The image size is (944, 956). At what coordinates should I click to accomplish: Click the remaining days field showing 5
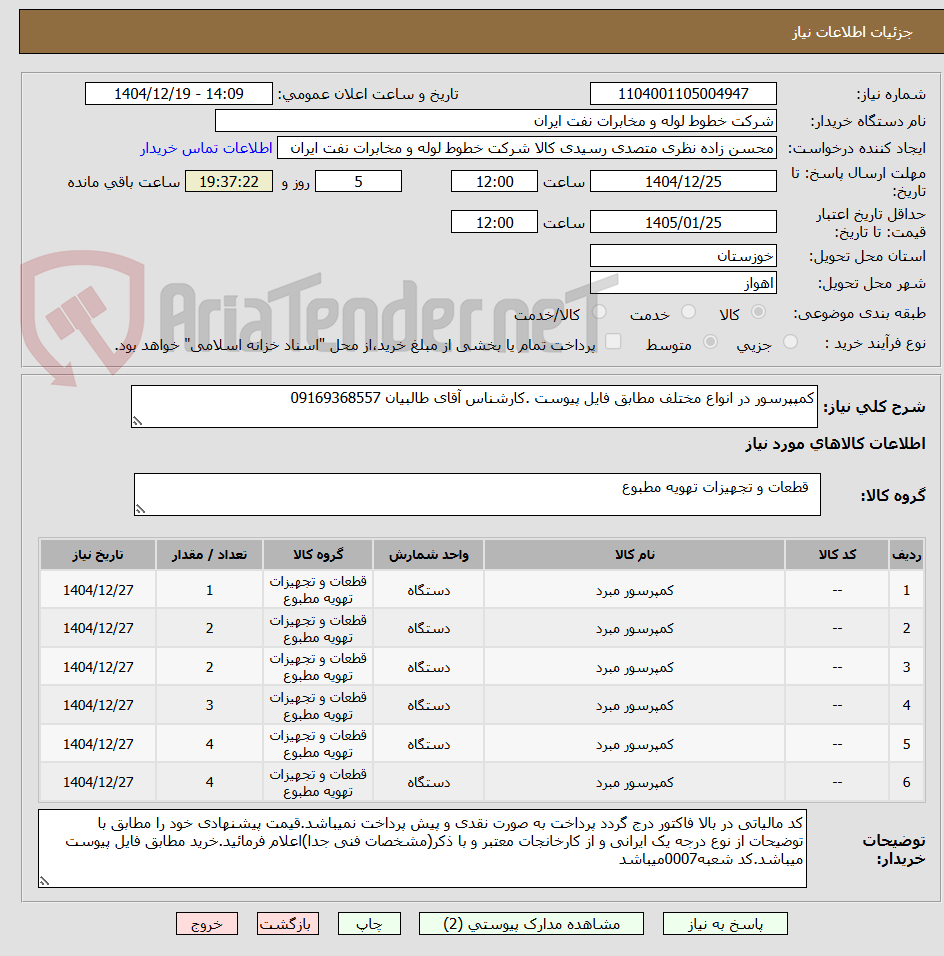click(x=359, y=182)
